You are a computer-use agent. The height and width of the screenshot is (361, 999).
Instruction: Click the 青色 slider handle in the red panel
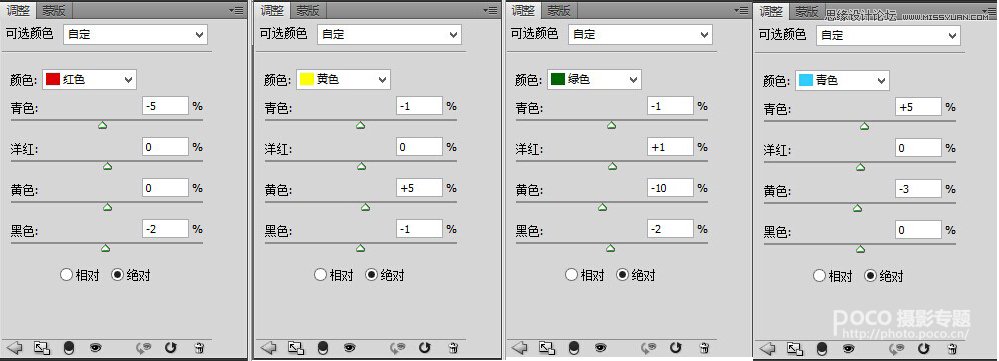(x=103, y=125)
